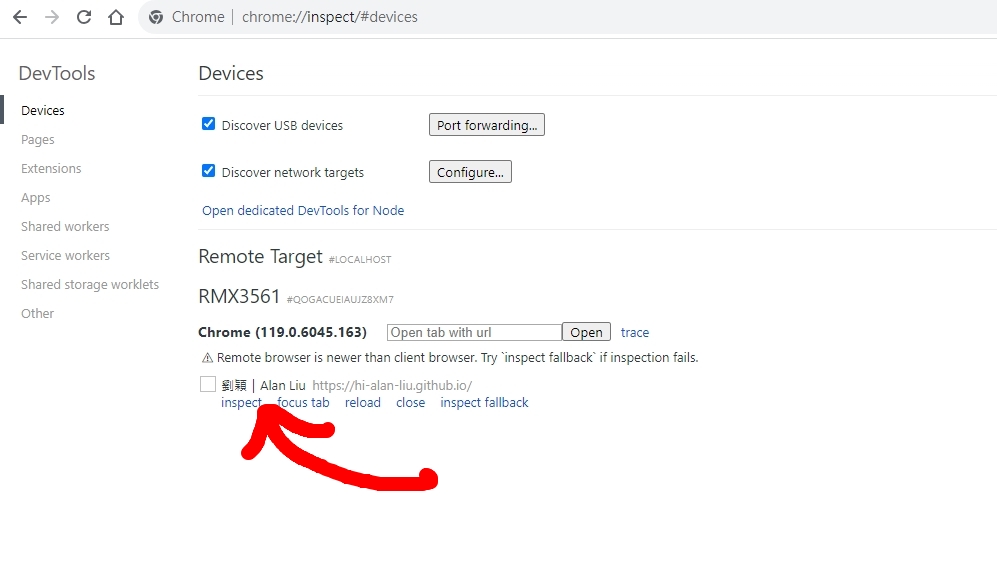Image resolution: width=997 pixels, height=564 pixels.
Task: View Shared storage worklets section
Action: click(90, 285)
